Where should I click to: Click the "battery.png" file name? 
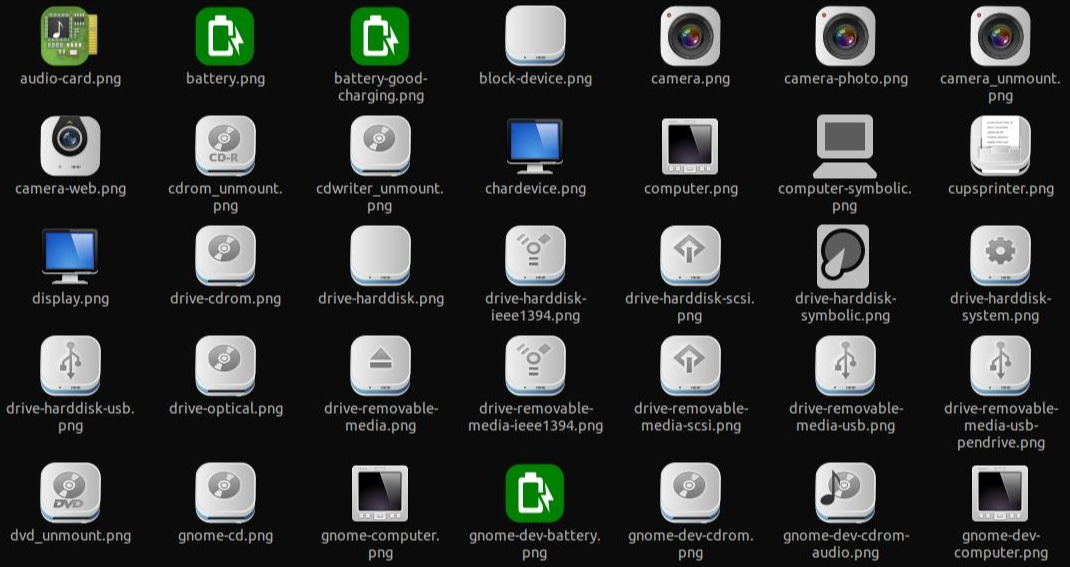click(225, 78)
